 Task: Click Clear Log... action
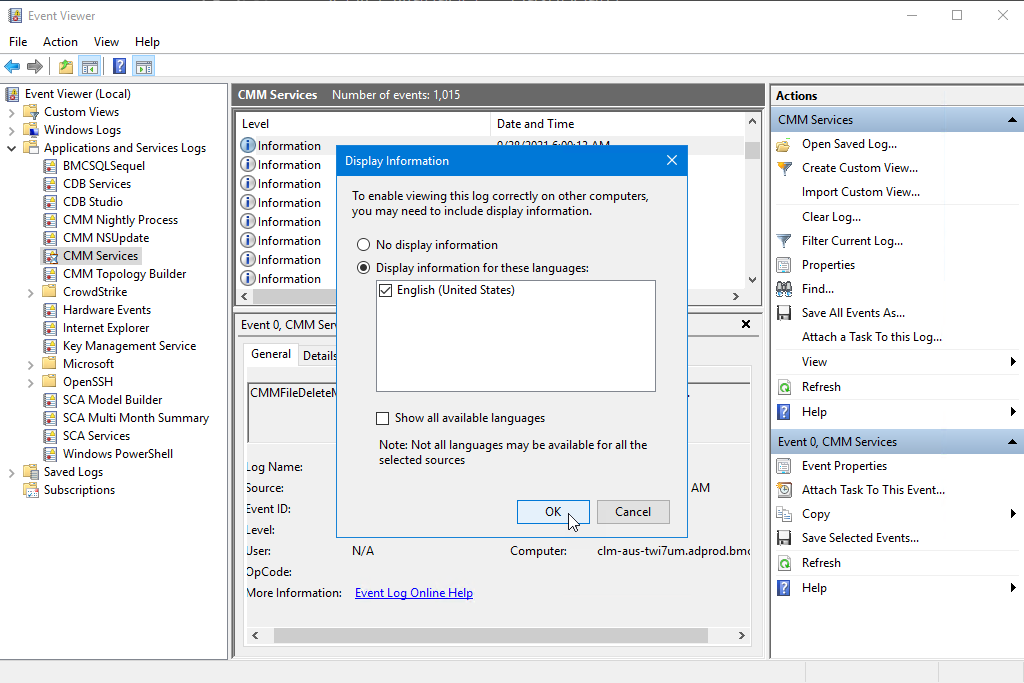pos(831,217)
